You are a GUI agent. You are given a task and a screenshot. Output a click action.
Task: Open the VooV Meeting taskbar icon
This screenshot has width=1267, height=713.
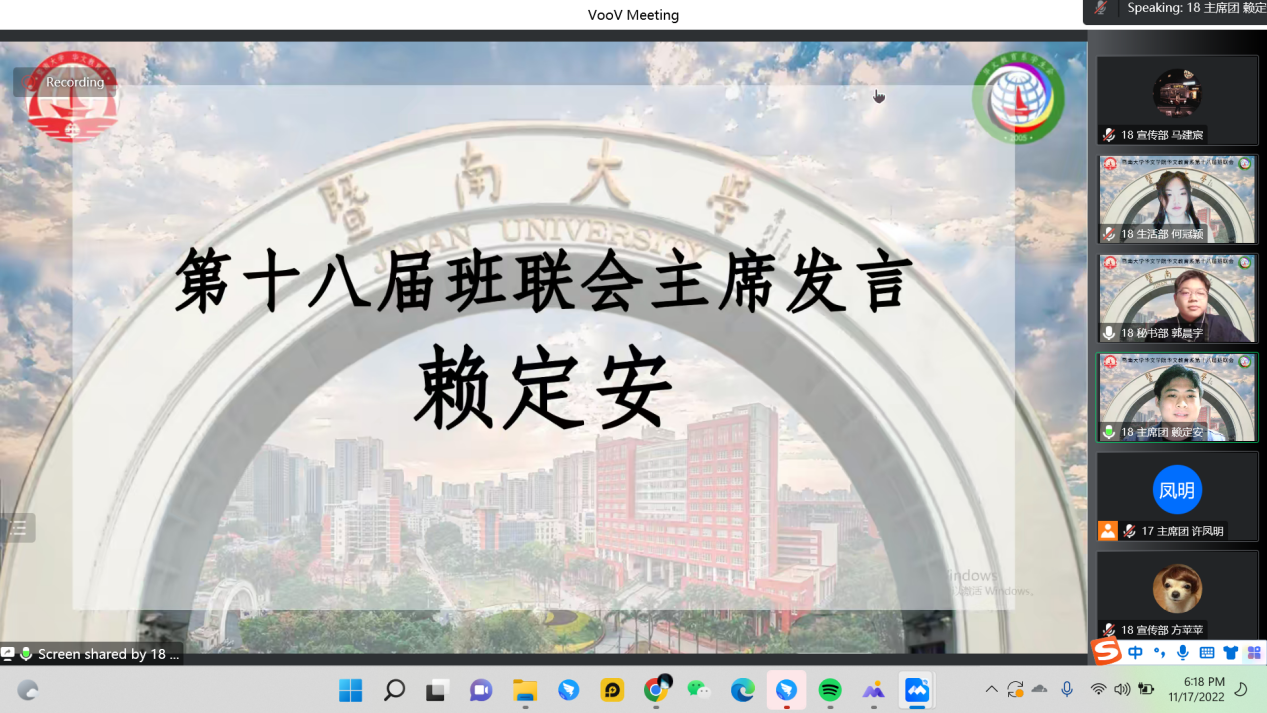click(917, 690)
